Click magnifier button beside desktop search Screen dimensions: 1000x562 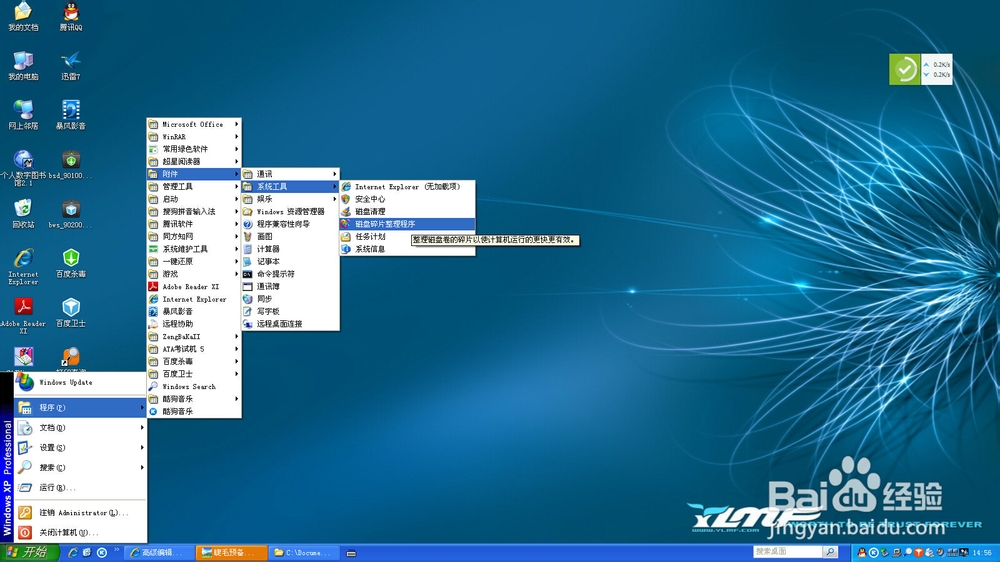830,552
